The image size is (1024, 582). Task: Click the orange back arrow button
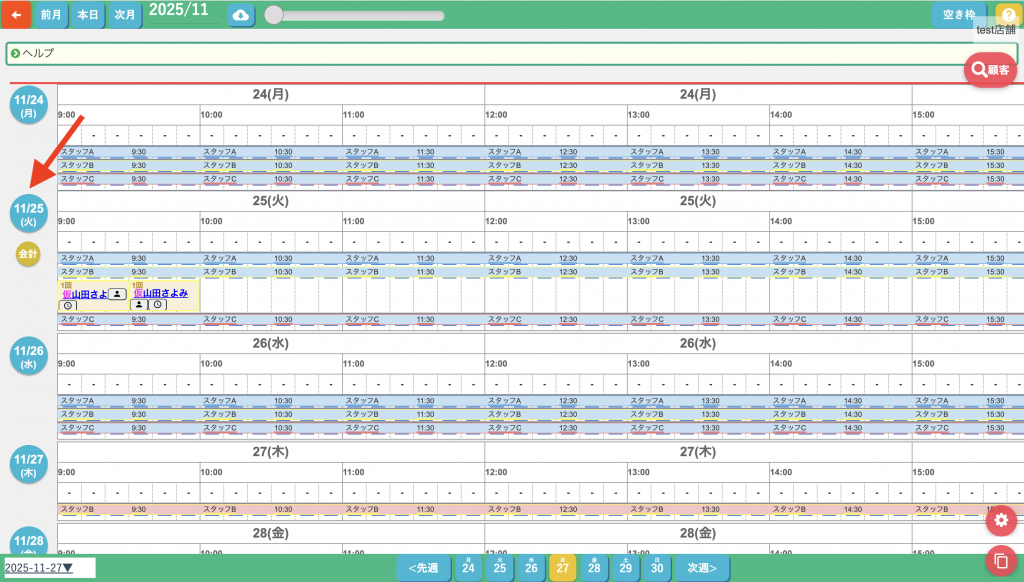click(x=16, y=15)
